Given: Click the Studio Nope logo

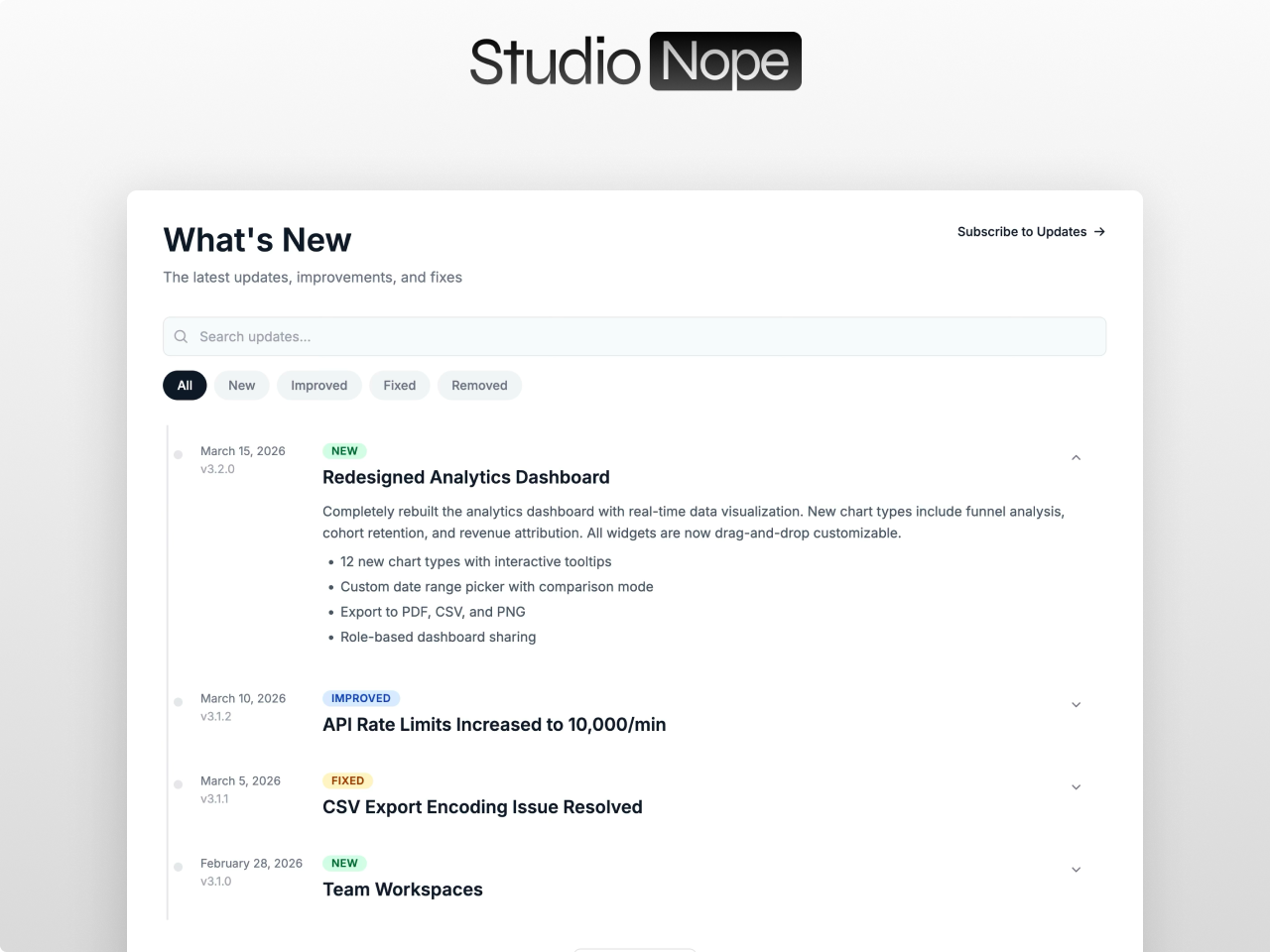Looking at the screenshot, I should coord(635,60).
